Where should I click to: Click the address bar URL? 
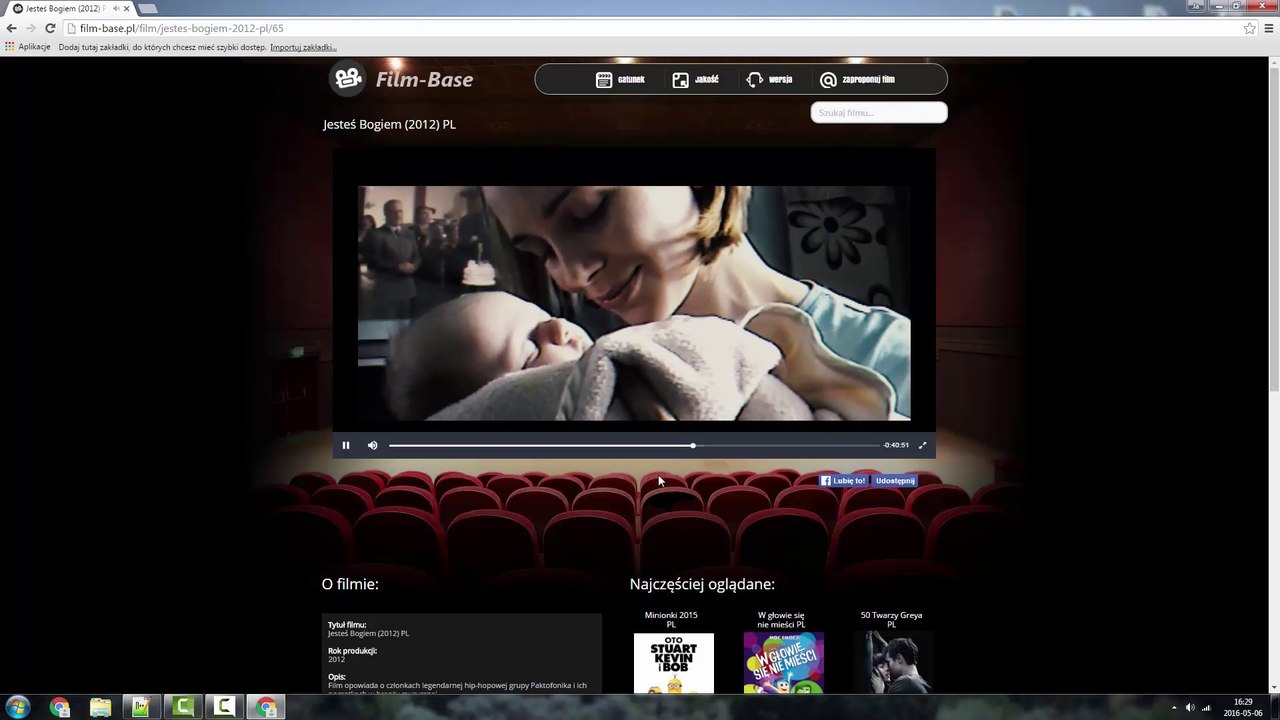(182, 28)
